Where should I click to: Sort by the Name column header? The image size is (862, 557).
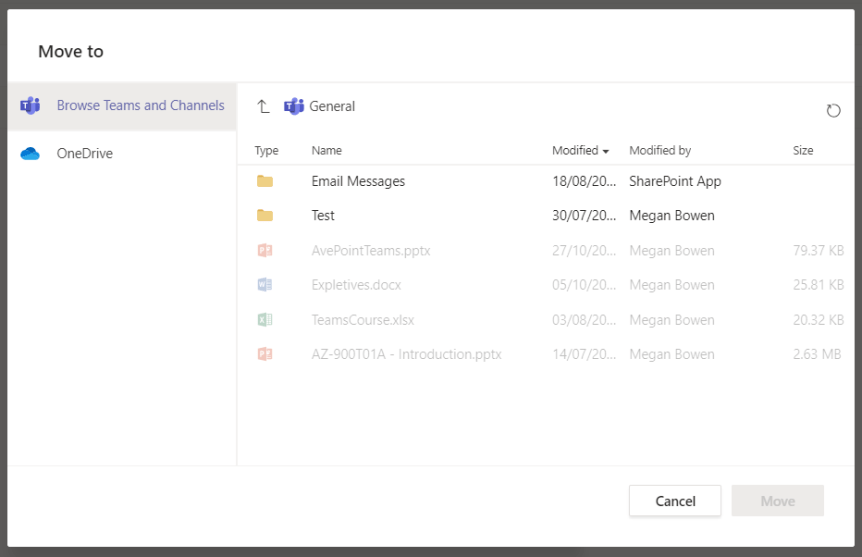click(x=326, y=150)
